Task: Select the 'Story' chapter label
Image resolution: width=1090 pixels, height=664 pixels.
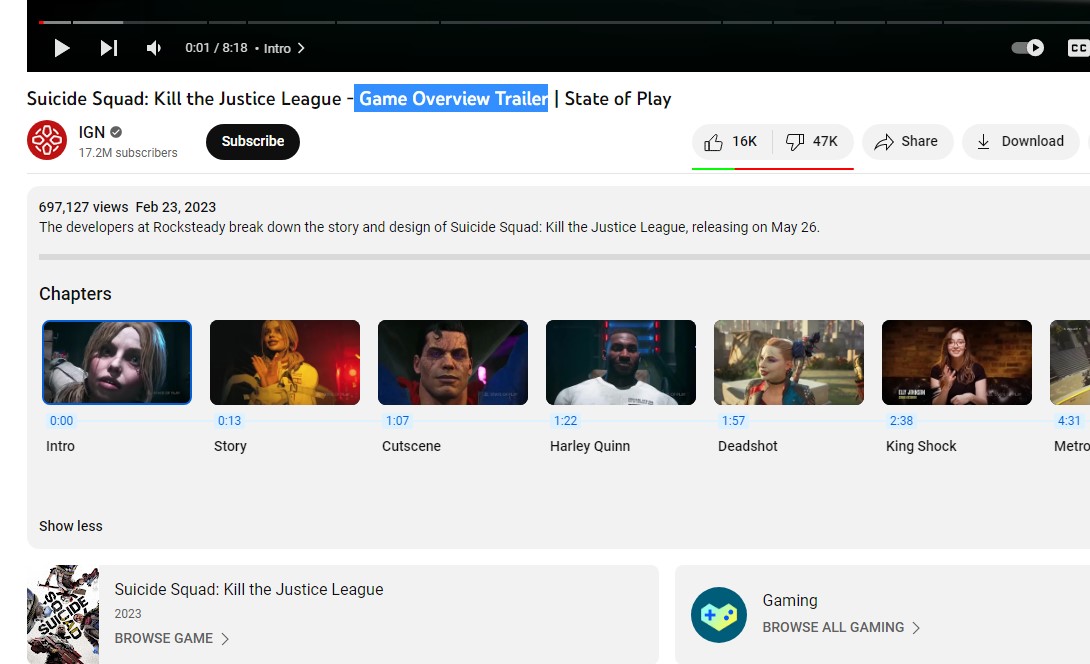Action: (x=230, y=446)
